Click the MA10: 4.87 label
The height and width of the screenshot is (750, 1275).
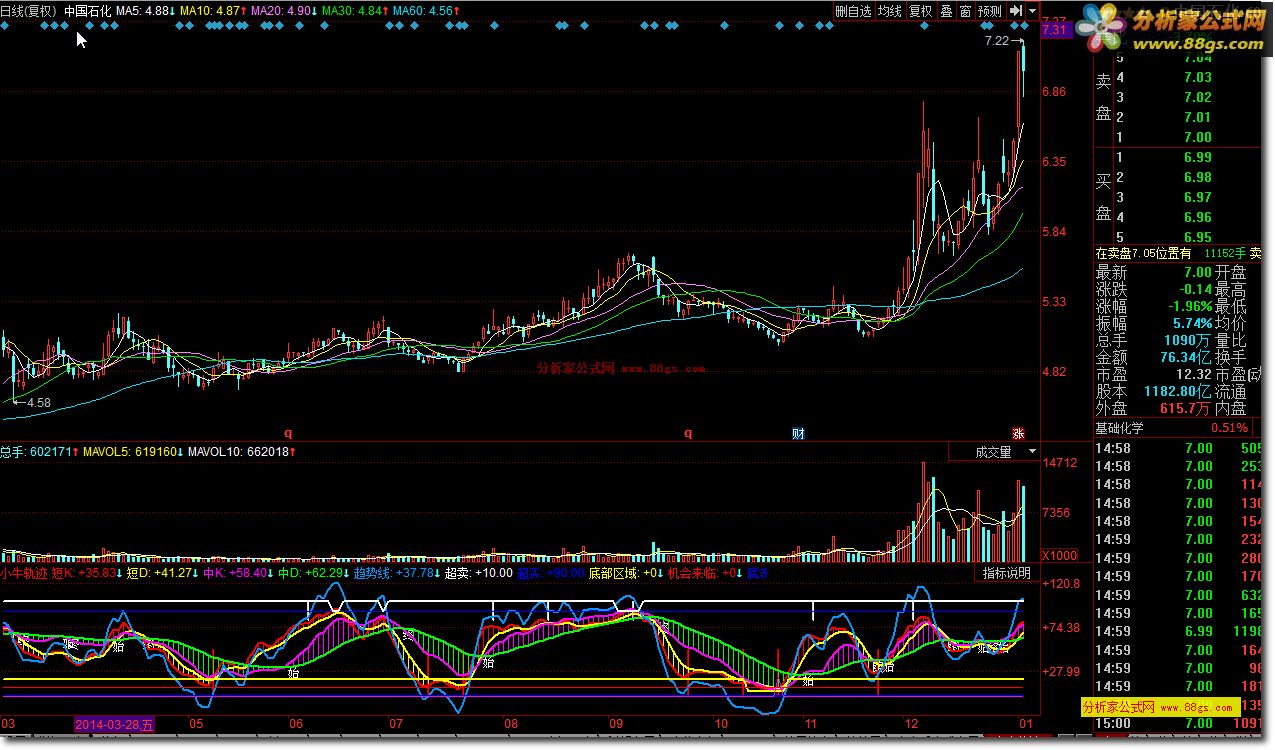212,11
